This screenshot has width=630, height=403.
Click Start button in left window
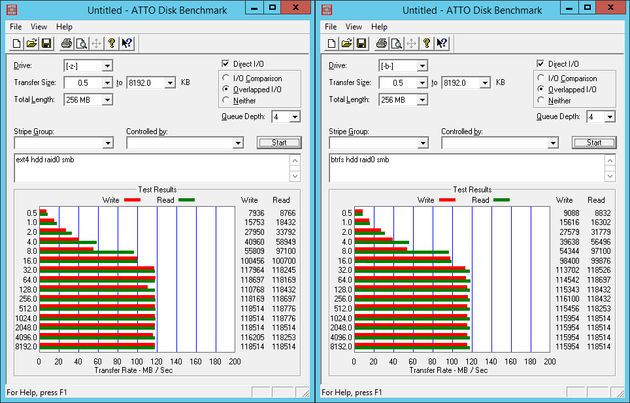(x=279, y=143)
